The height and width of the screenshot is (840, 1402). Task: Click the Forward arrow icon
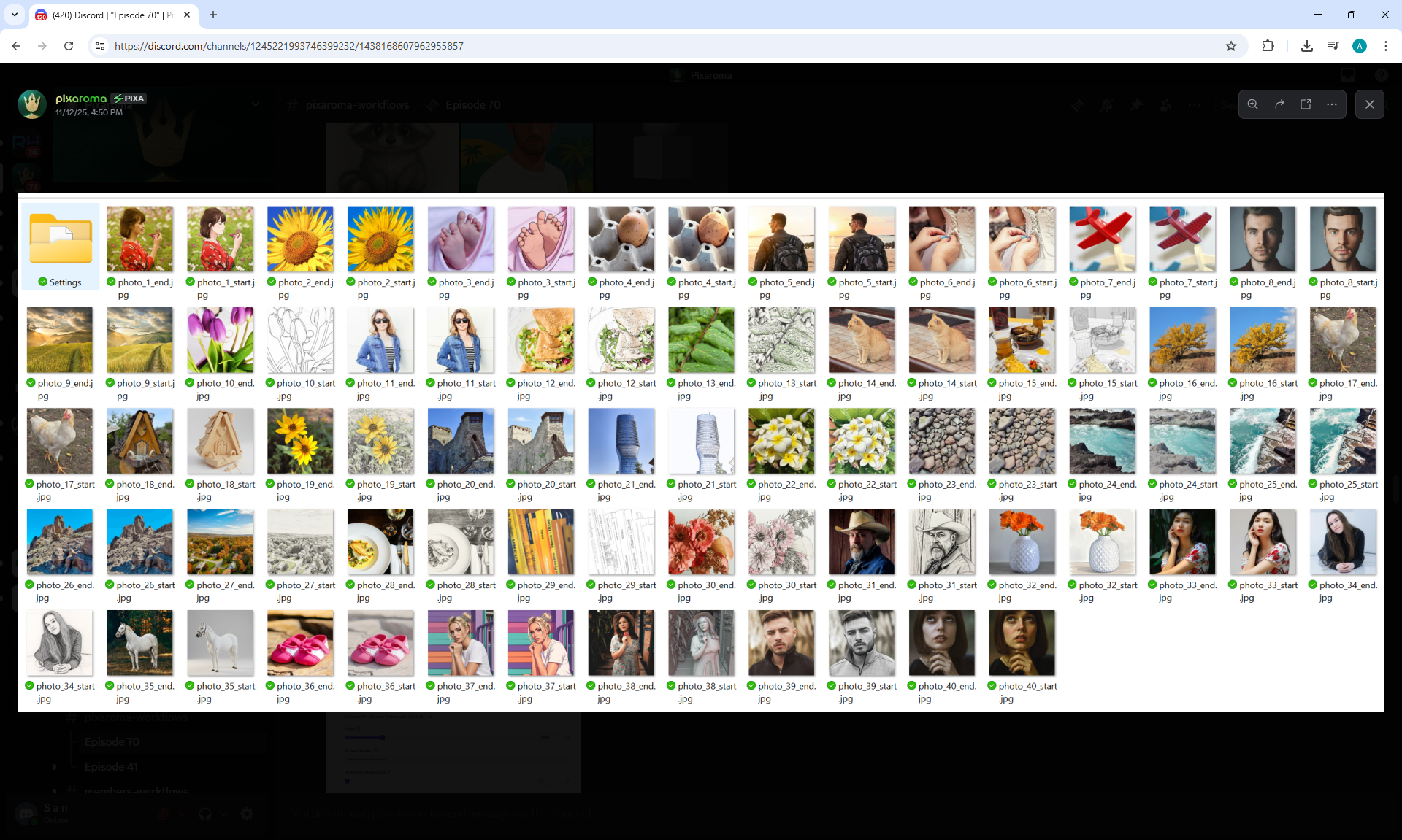1279,104
